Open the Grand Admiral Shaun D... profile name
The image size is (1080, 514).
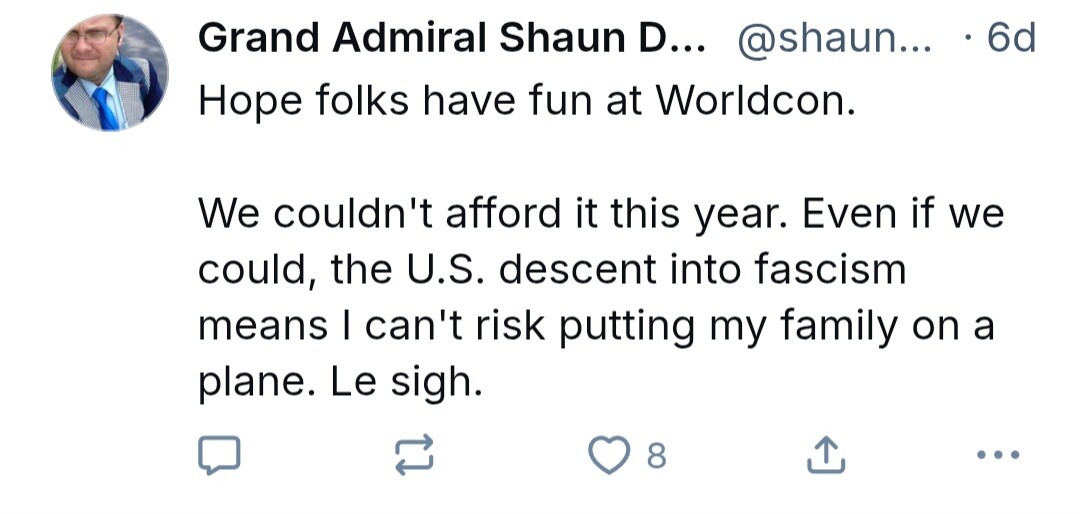pos(452,38)
